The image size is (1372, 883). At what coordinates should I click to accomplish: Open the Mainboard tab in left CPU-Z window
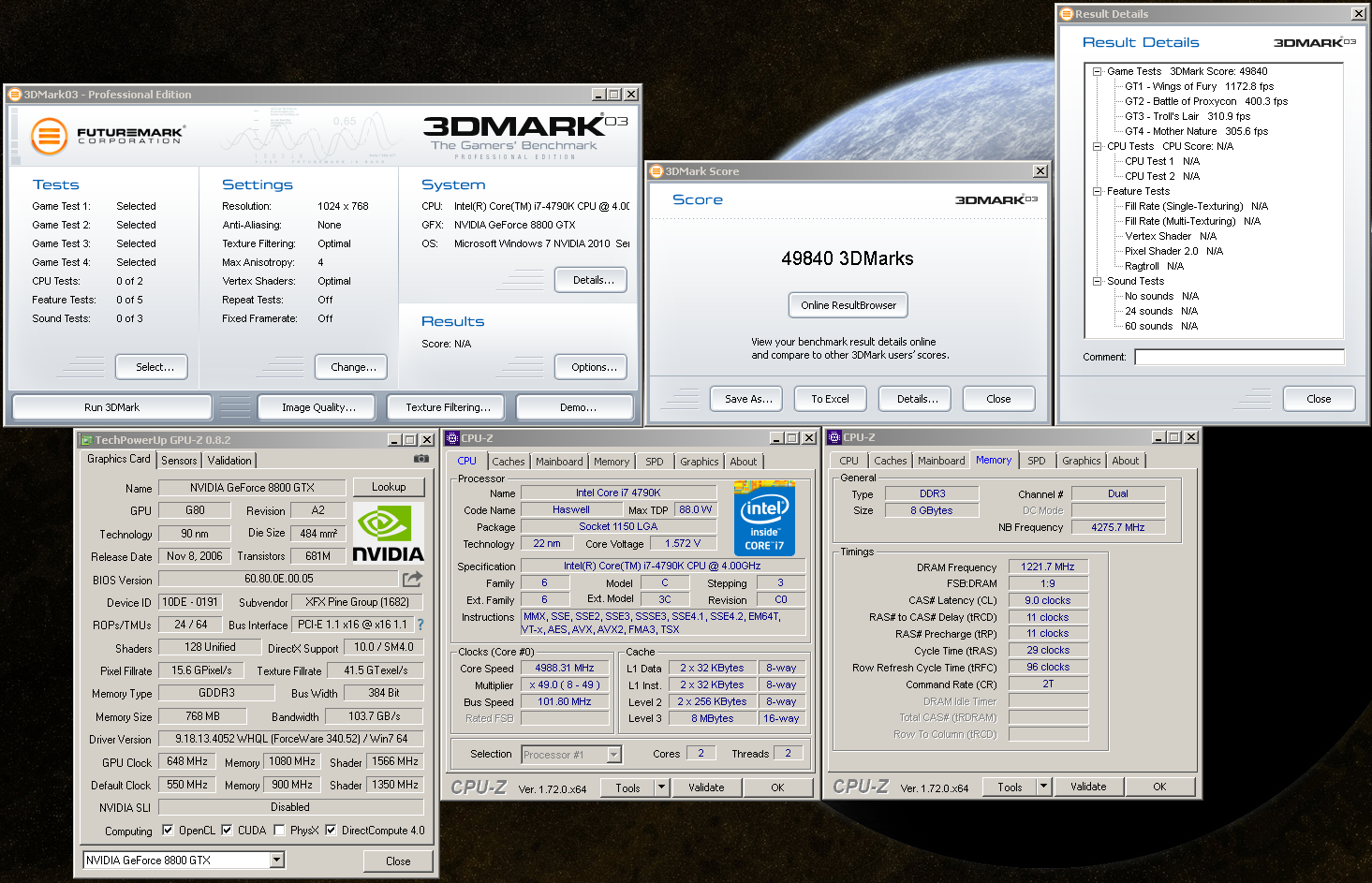(x=559, y=462)
